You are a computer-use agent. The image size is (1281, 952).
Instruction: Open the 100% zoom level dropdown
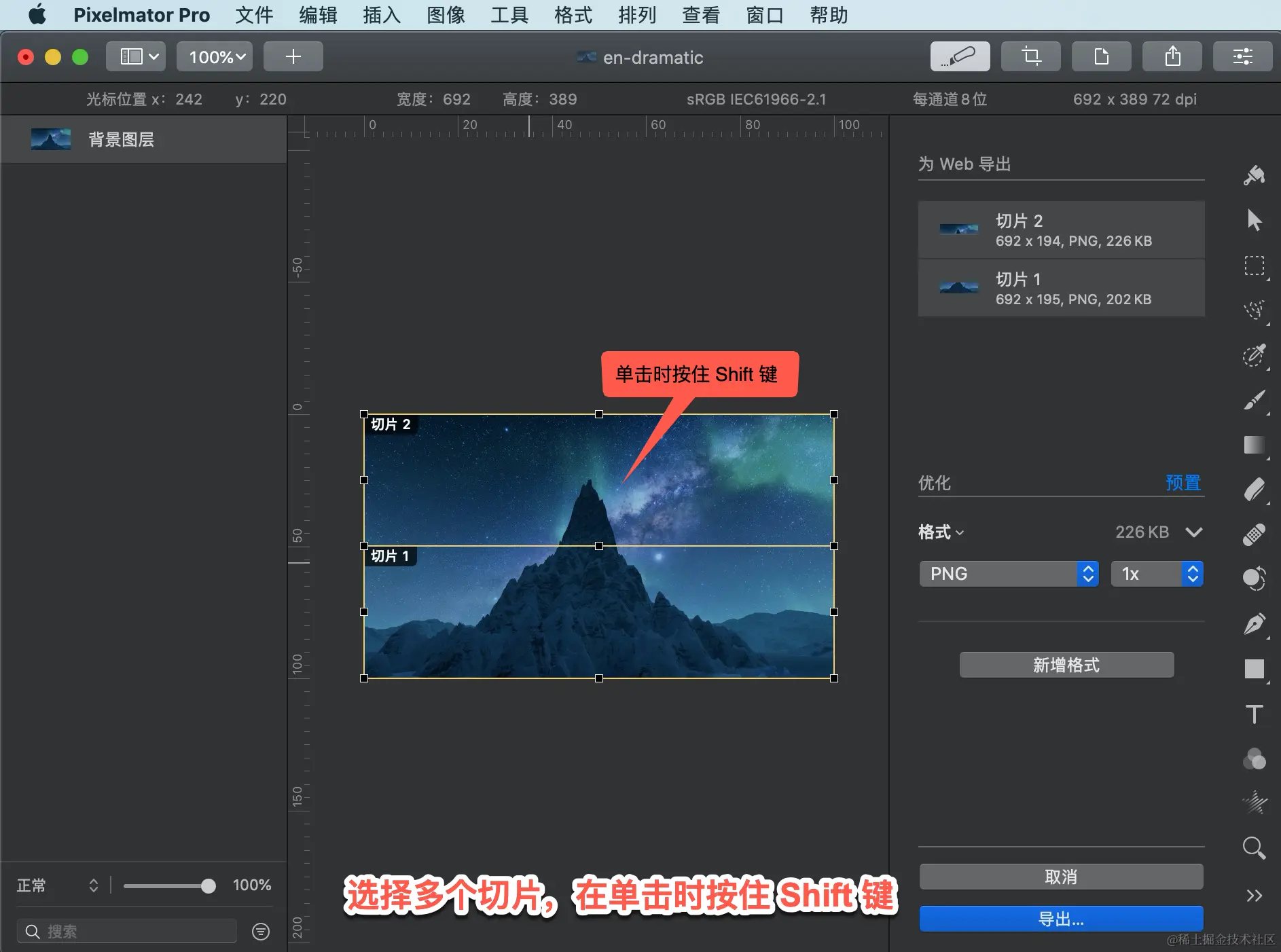coord(214,56)
